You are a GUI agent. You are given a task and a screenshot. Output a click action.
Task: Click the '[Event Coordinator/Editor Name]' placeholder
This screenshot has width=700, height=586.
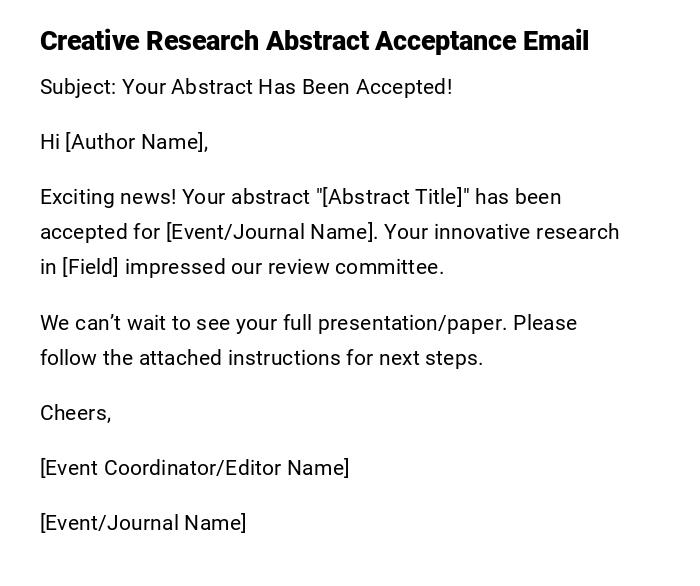click(x=194, y=468)
